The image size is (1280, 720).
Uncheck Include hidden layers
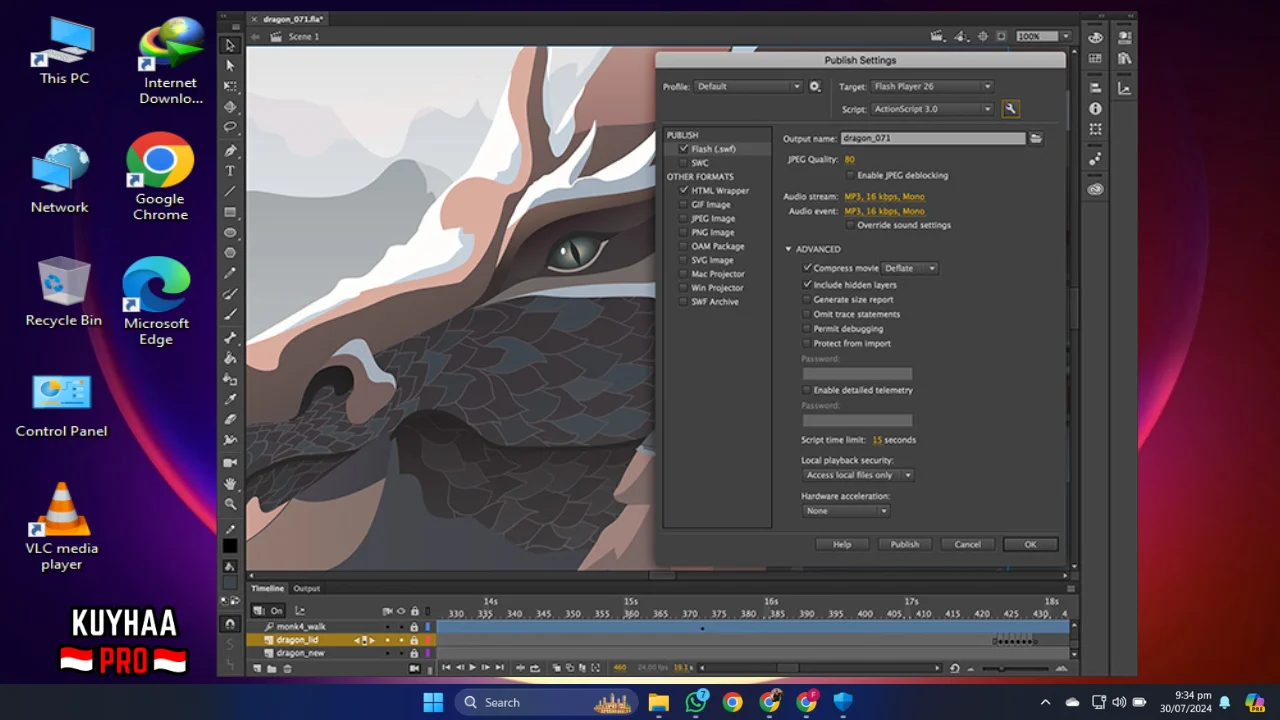coord(807,285)
